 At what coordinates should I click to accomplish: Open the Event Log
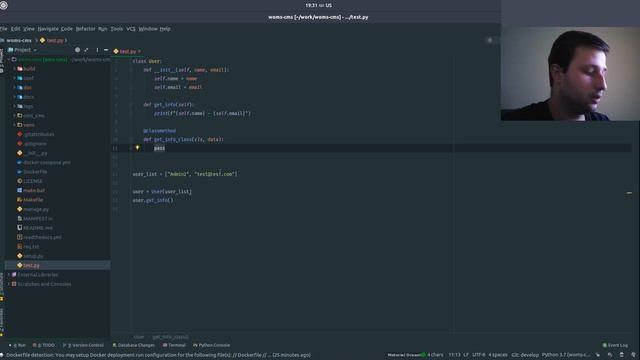click(x=615, y=345)
